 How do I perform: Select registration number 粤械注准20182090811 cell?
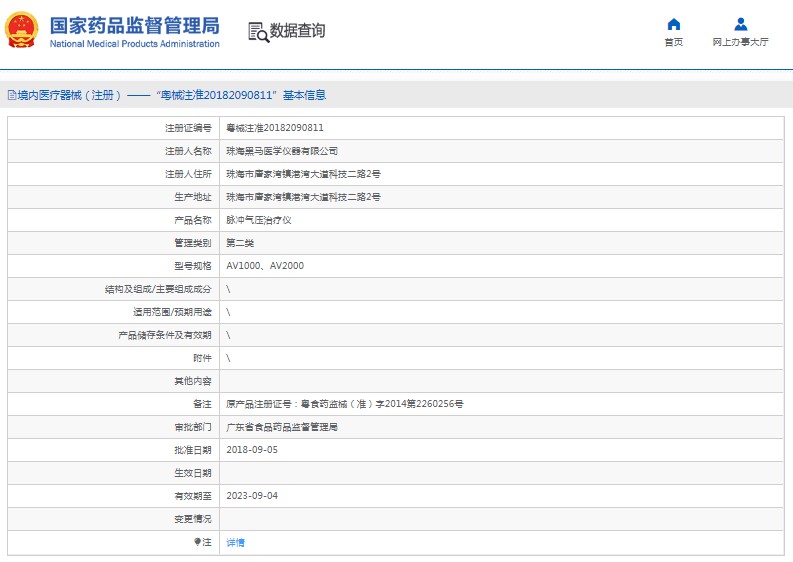pos(275,128)
